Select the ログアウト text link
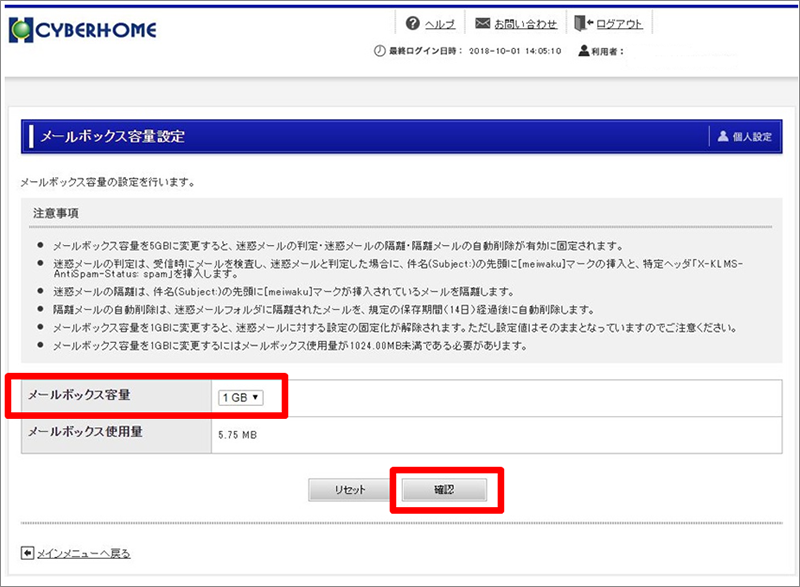The image size is (800, 587). click(619, 24)
